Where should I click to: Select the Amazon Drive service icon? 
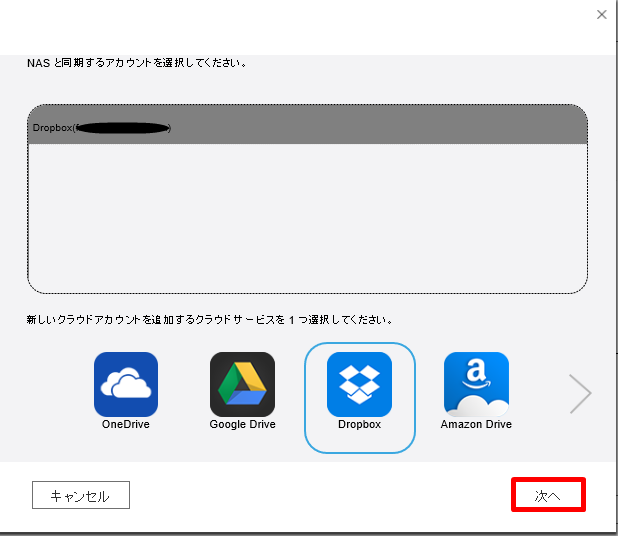[476, 384]
